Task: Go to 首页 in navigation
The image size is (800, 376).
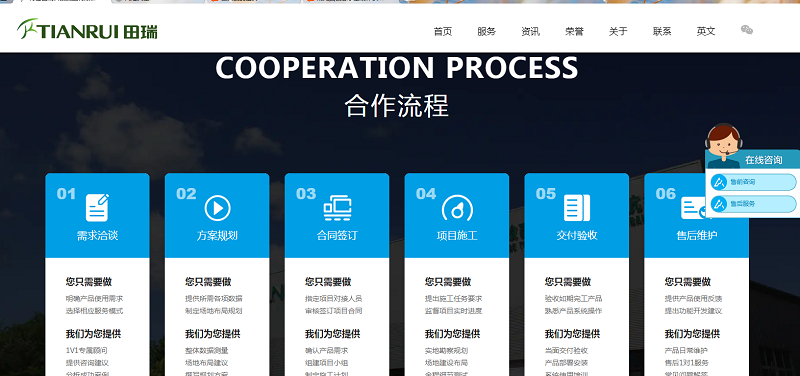Action: [443, 31]
